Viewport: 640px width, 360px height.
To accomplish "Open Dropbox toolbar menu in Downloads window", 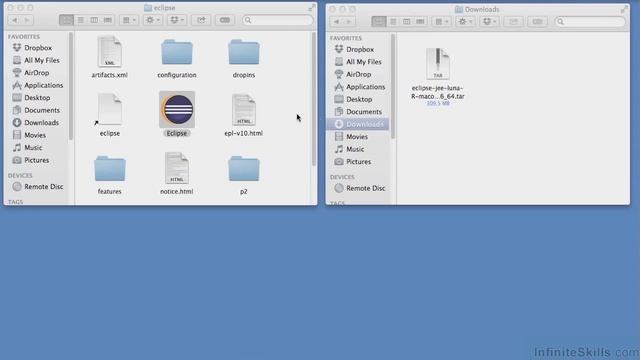I will 489,22.
